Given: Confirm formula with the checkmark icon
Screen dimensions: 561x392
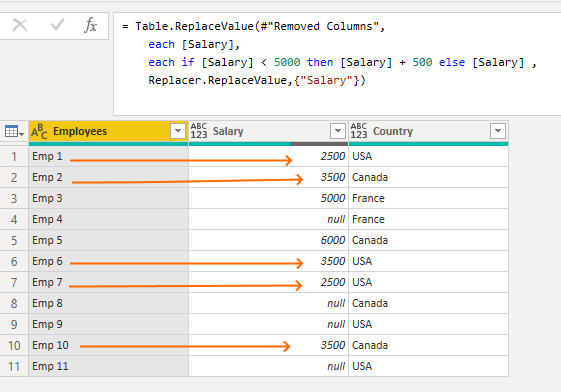Looking at the screenshot, I should [57, 25].
